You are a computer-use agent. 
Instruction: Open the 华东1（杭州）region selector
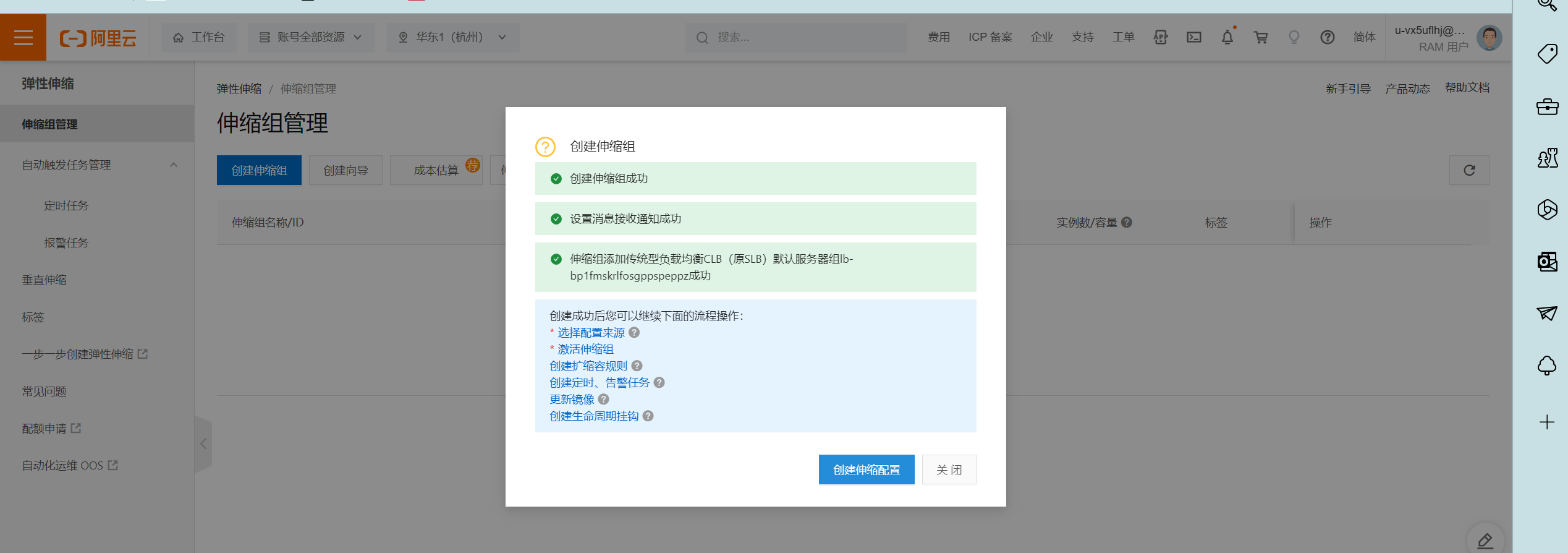pyautogui.click(x=452, y=38)
